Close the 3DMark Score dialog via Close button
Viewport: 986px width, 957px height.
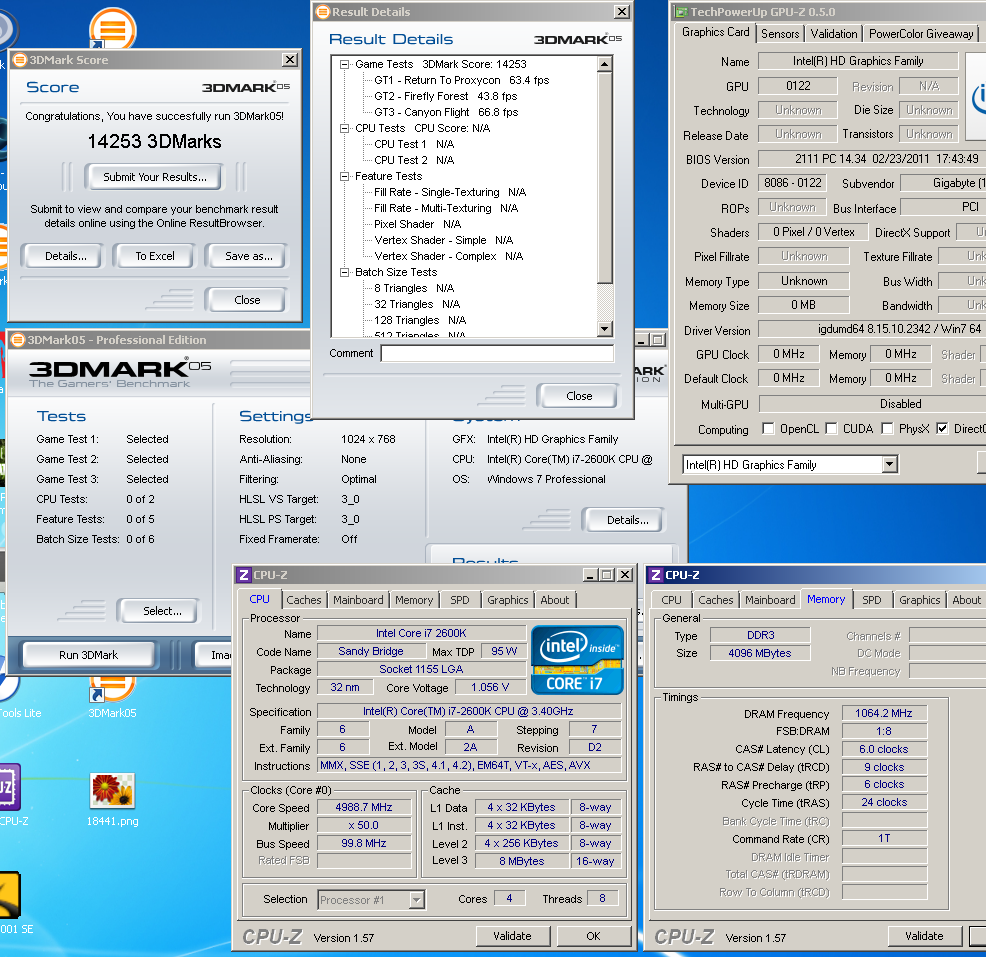tap(247, 300)
